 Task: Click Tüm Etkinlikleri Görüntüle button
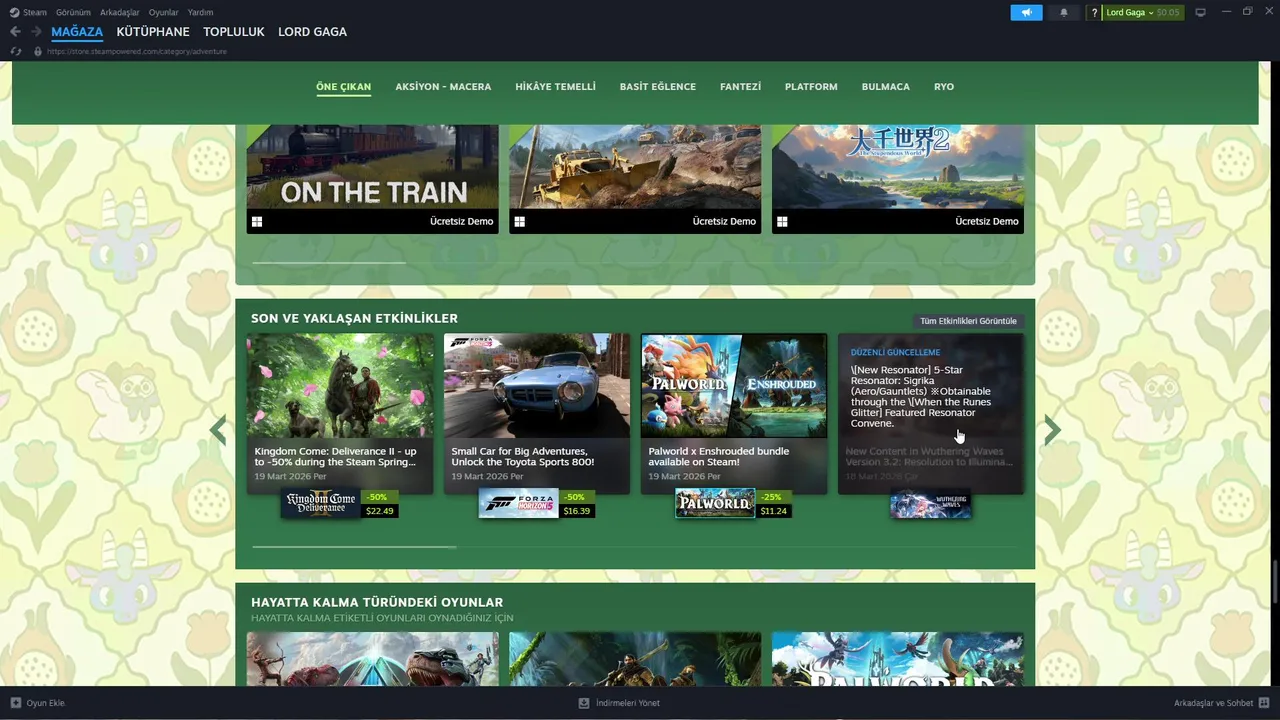968,321
